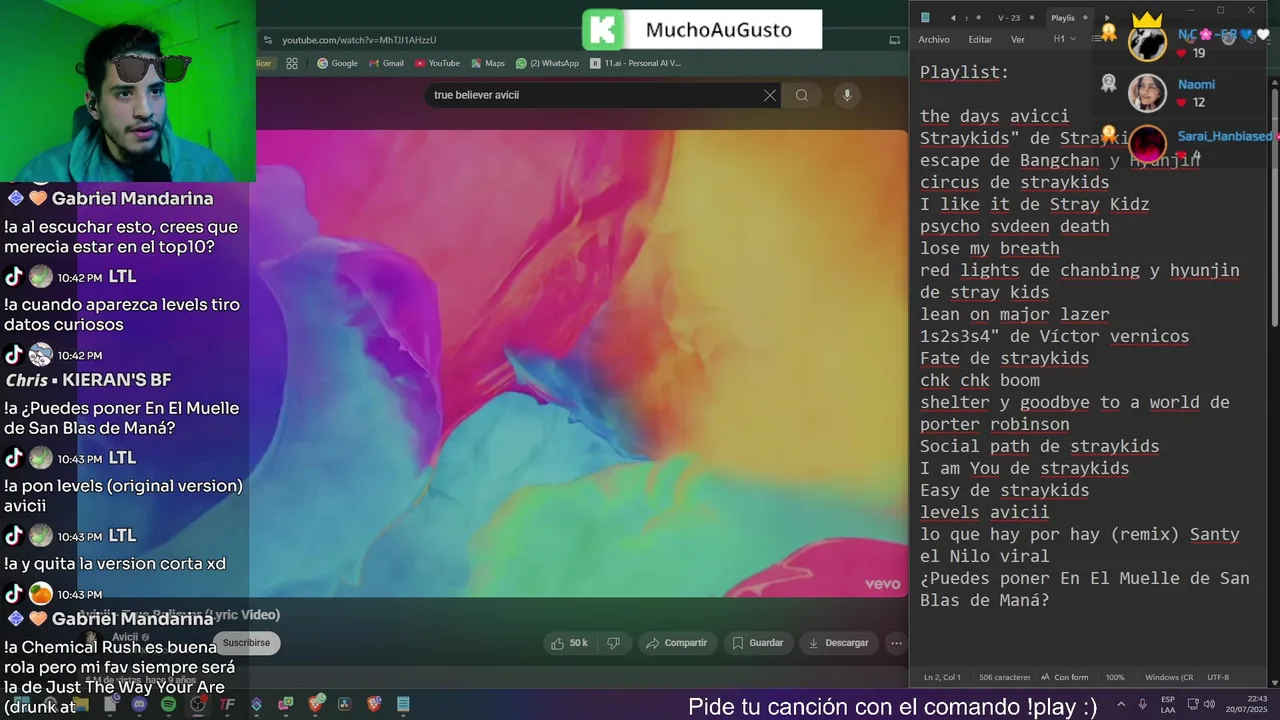Open the Ver menu in Notepad
1280x720 pixels.
pos(1018,40)
